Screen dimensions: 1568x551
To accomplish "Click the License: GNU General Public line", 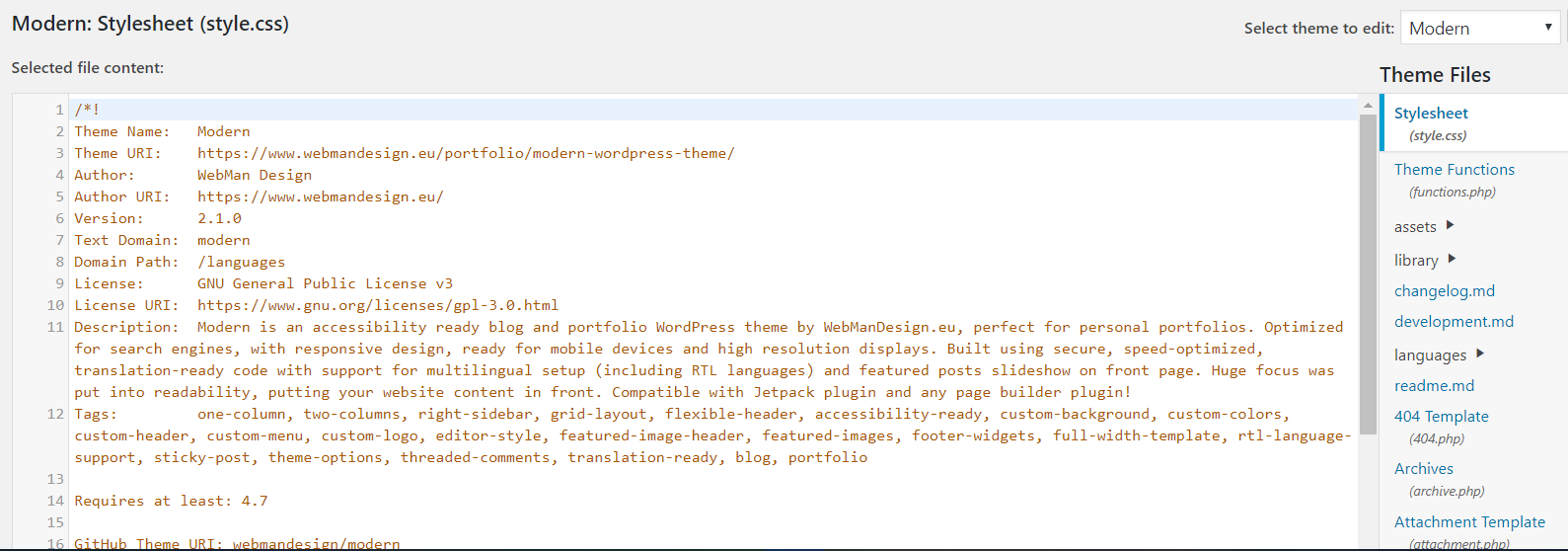I will [263, 283].
